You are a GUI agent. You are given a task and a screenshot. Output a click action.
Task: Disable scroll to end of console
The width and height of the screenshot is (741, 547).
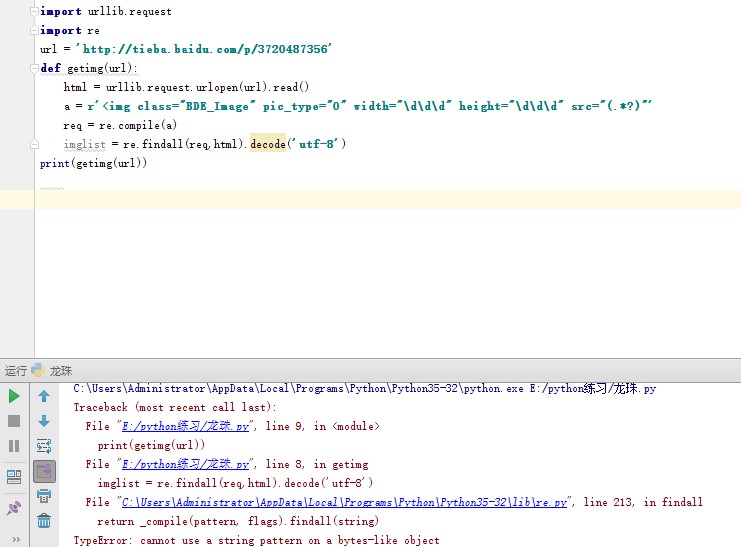pyautogui.click(x=44, y=471)
